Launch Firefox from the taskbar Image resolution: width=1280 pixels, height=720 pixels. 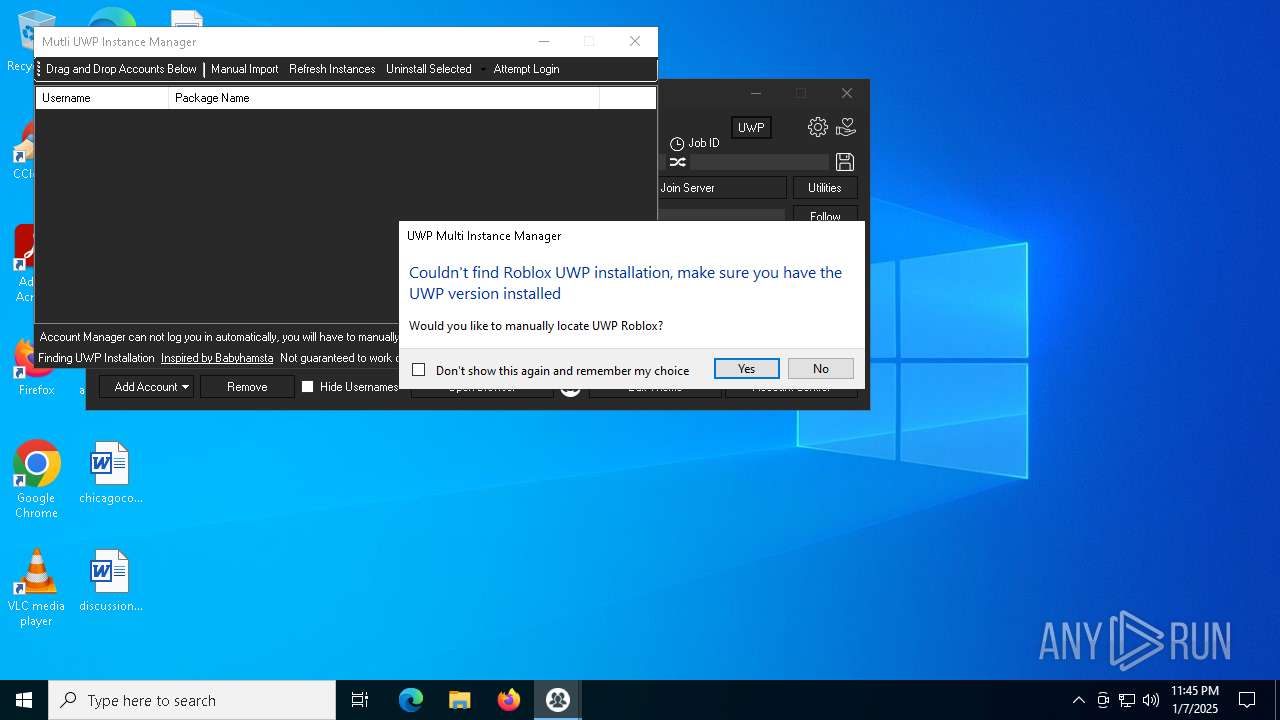[509, 700]
